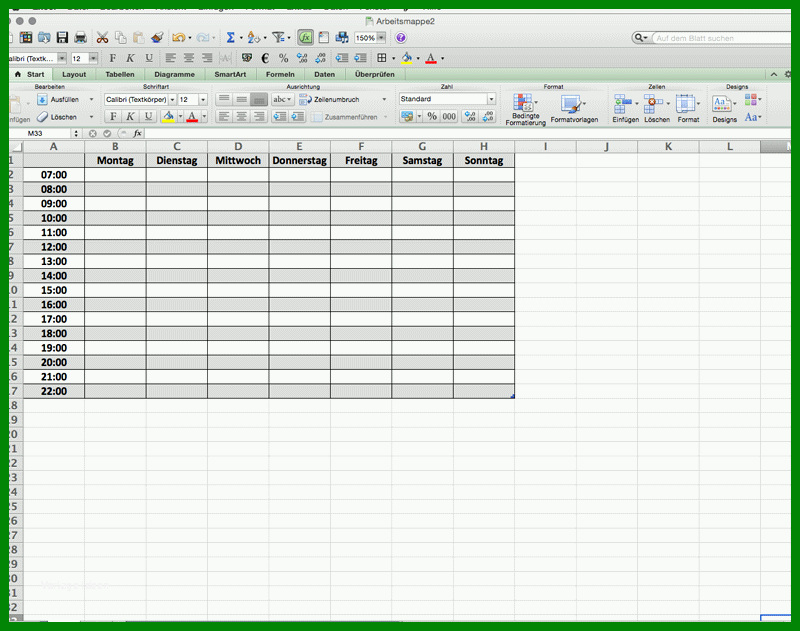This screenshot has height=631, width=800.
Task: Apply the format painter brush
Action: (157, 37)
